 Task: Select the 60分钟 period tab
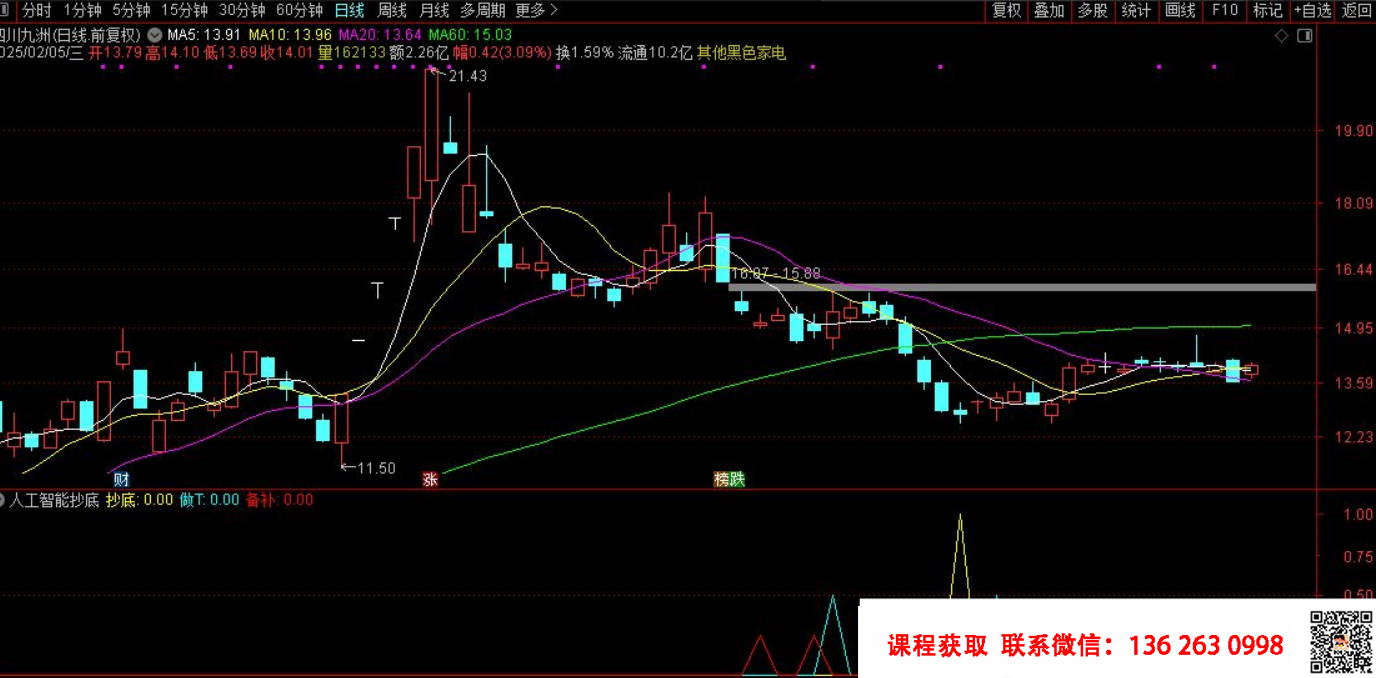(299, 10)
